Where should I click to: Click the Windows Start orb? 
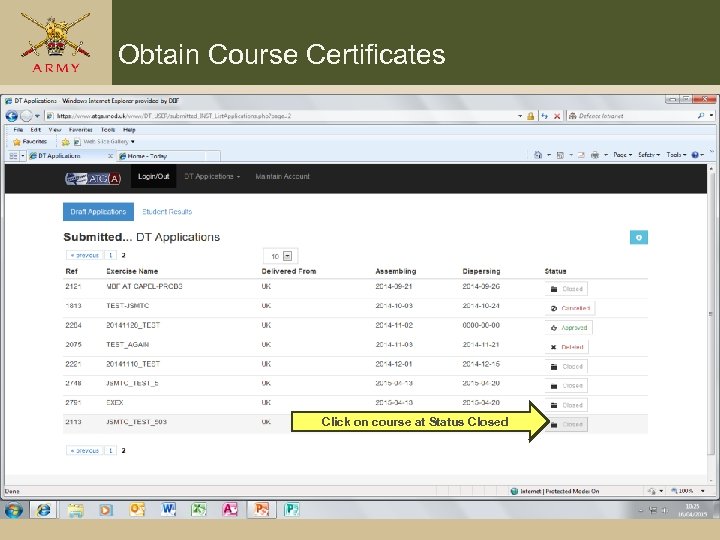click(x=13, y=510)
